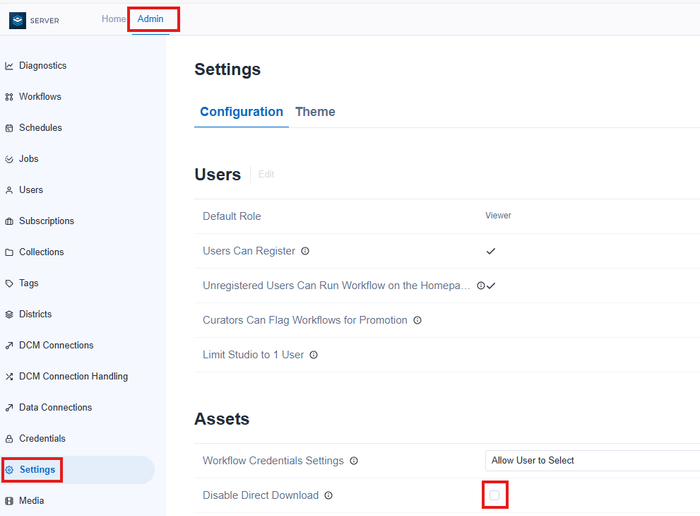The width and height of the screenshot is (700, 516).
Task: Click the Workflow Credentials Settings label
Action: 273,461
